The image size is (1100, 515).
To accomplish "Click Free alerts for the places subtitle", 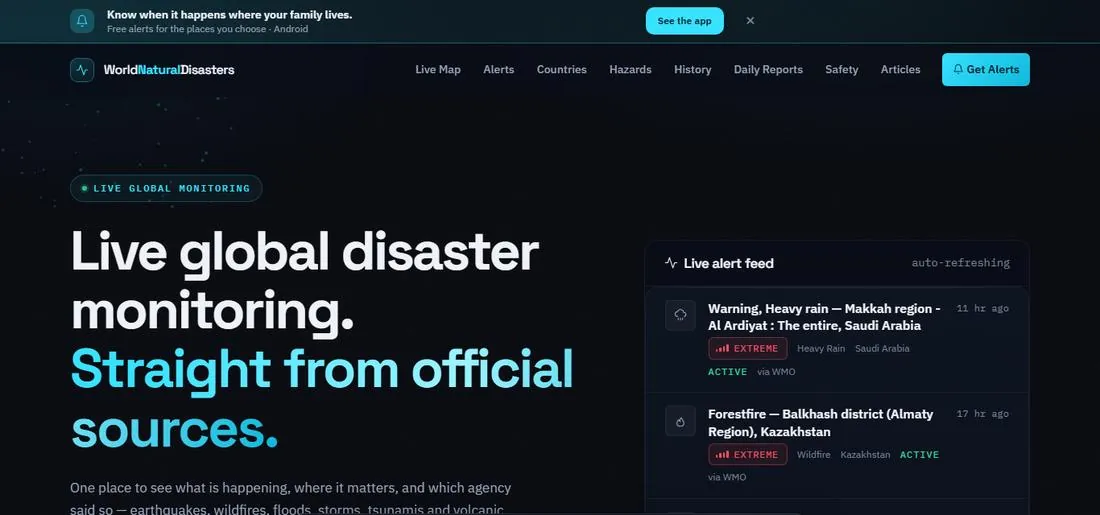I will click(x=208, y=29).
